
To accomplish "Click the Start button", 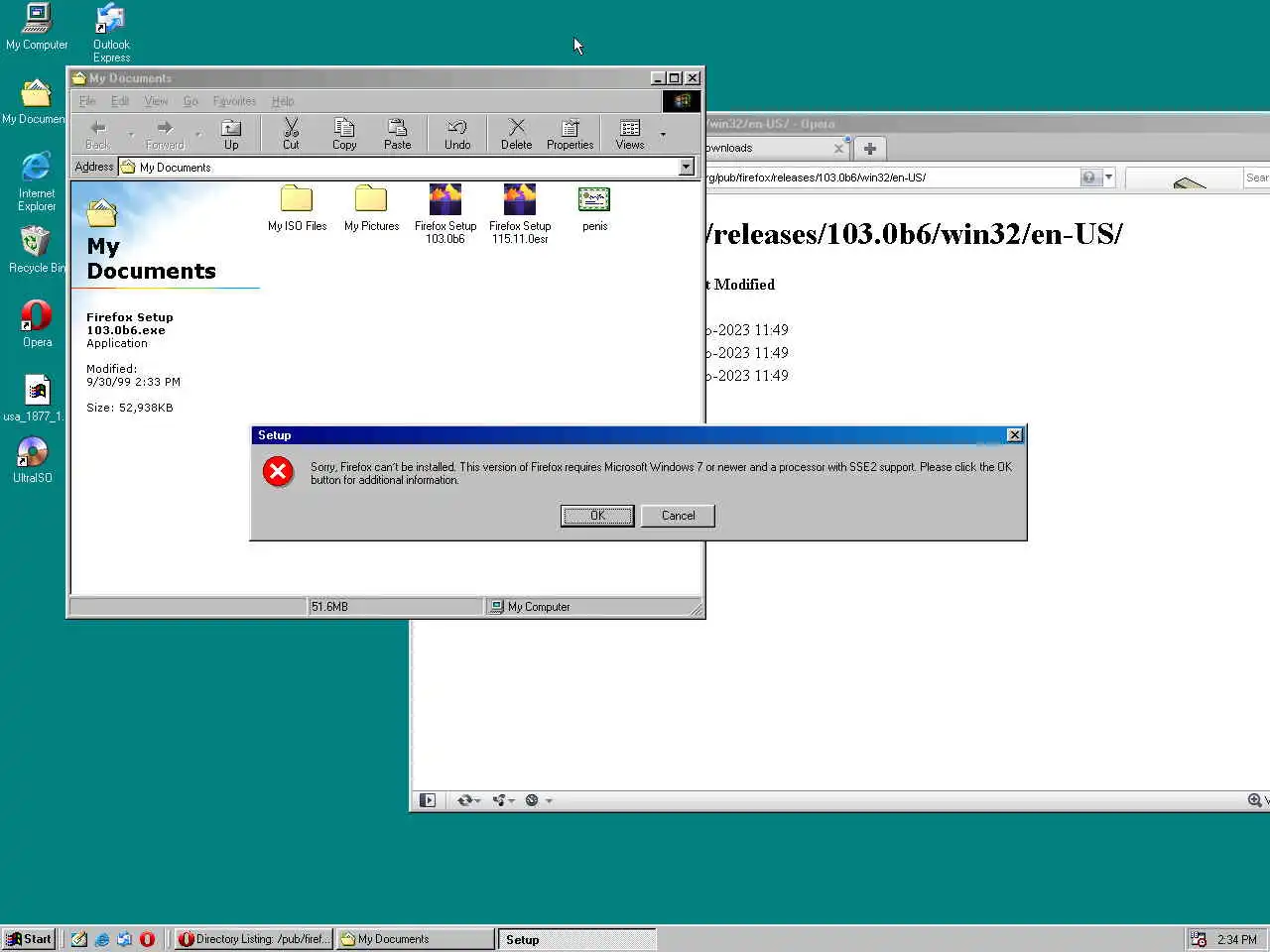I will tap(29, 939).
